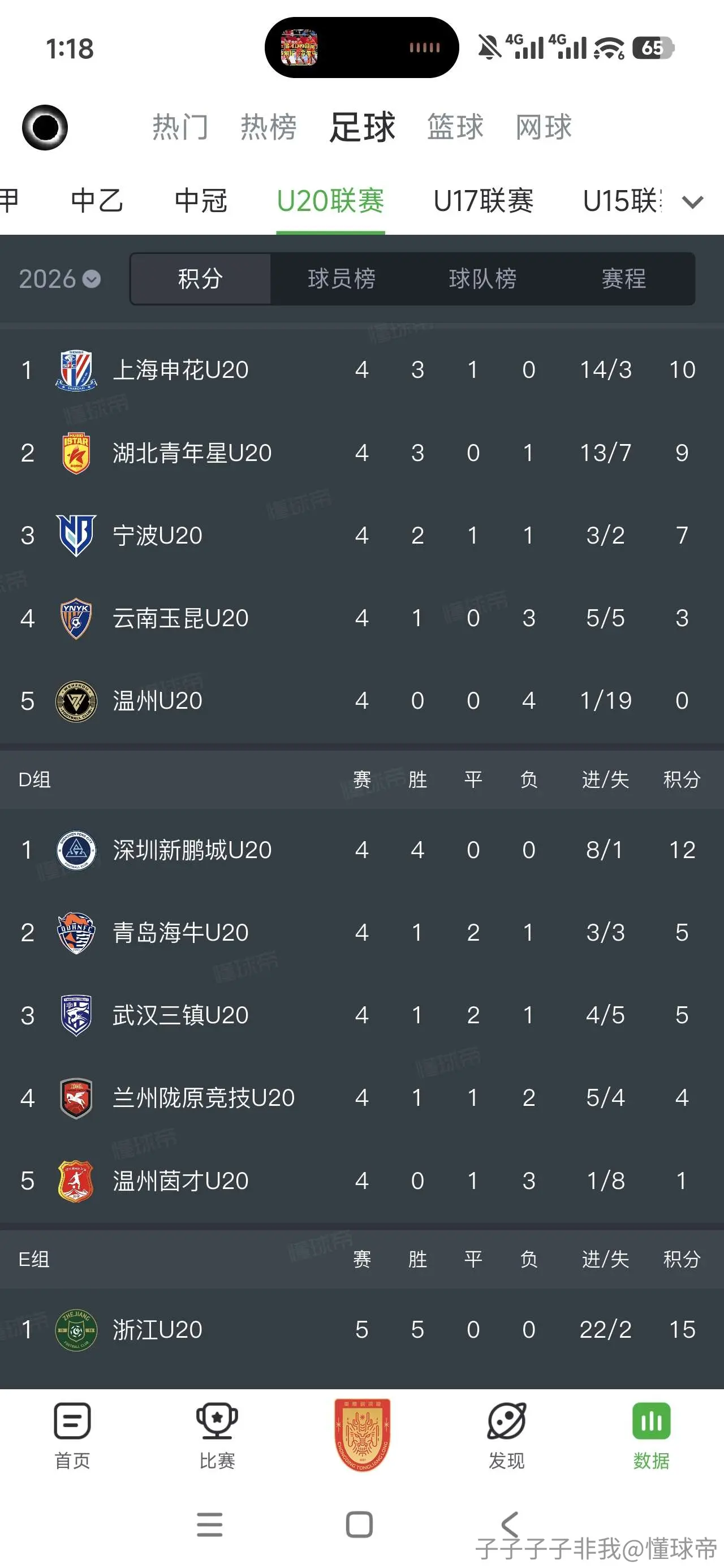
Task: Open the 比赛 trophy icon
Action: (x=217, y=1421)
